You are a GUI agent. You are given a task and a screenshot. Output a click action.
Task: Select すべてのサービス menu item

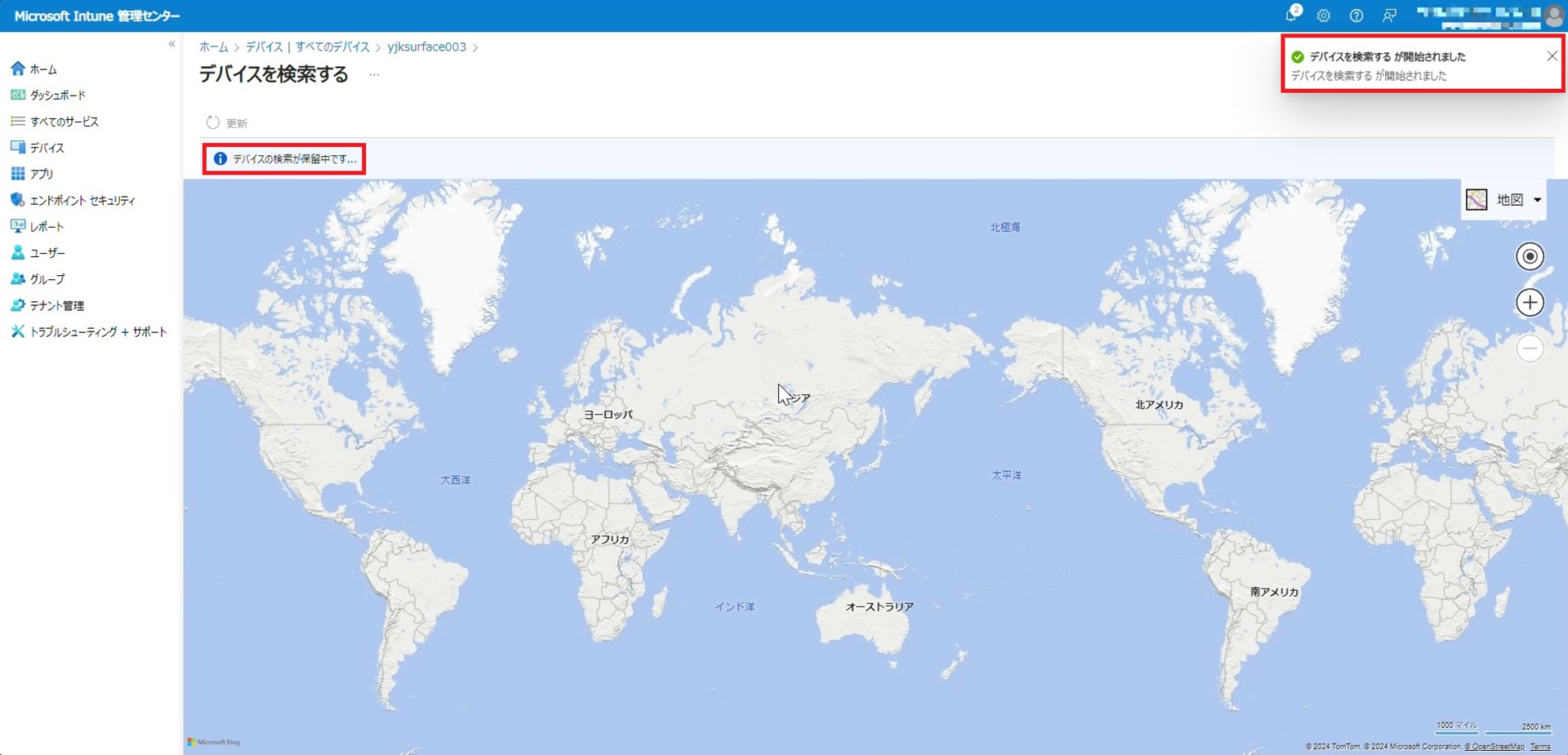65,122
